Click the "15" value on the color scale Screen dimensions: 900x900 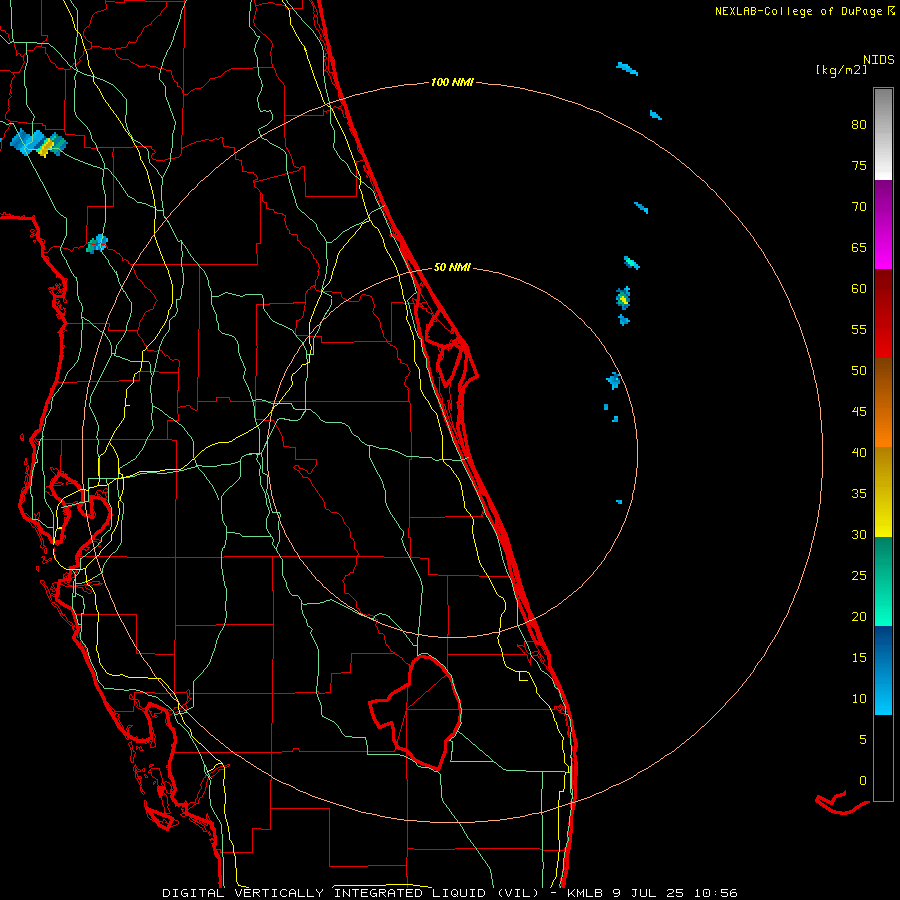pyautogui.click(x=859, y=657)
